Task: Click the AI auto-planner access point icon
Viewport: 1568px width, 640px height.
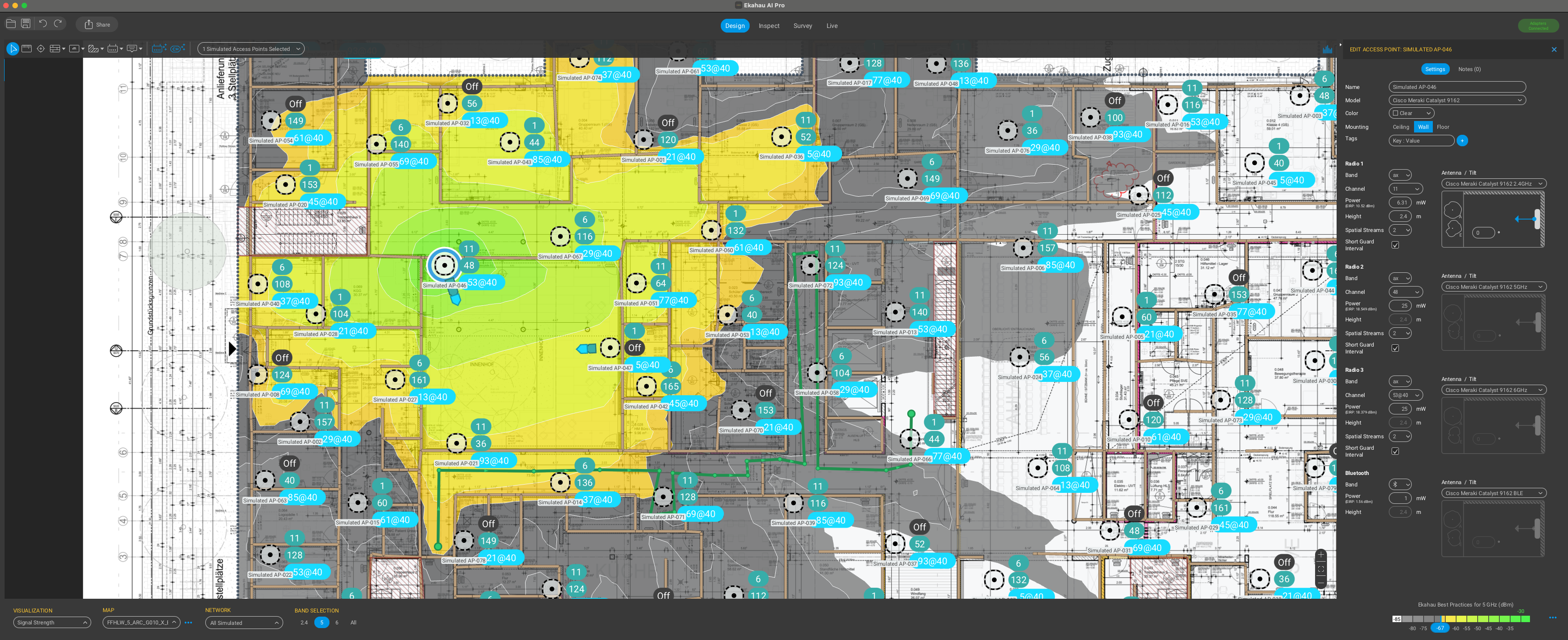Action: pos(159,49)
